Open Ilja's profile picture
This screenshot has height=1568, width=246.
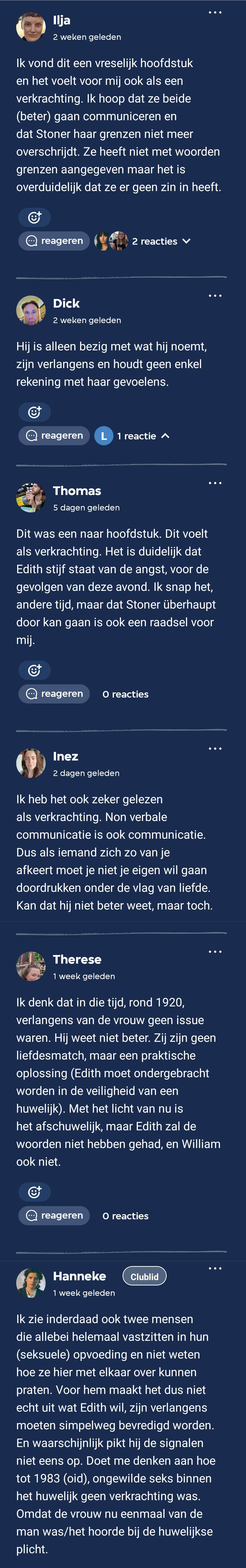tap(31, 27)
